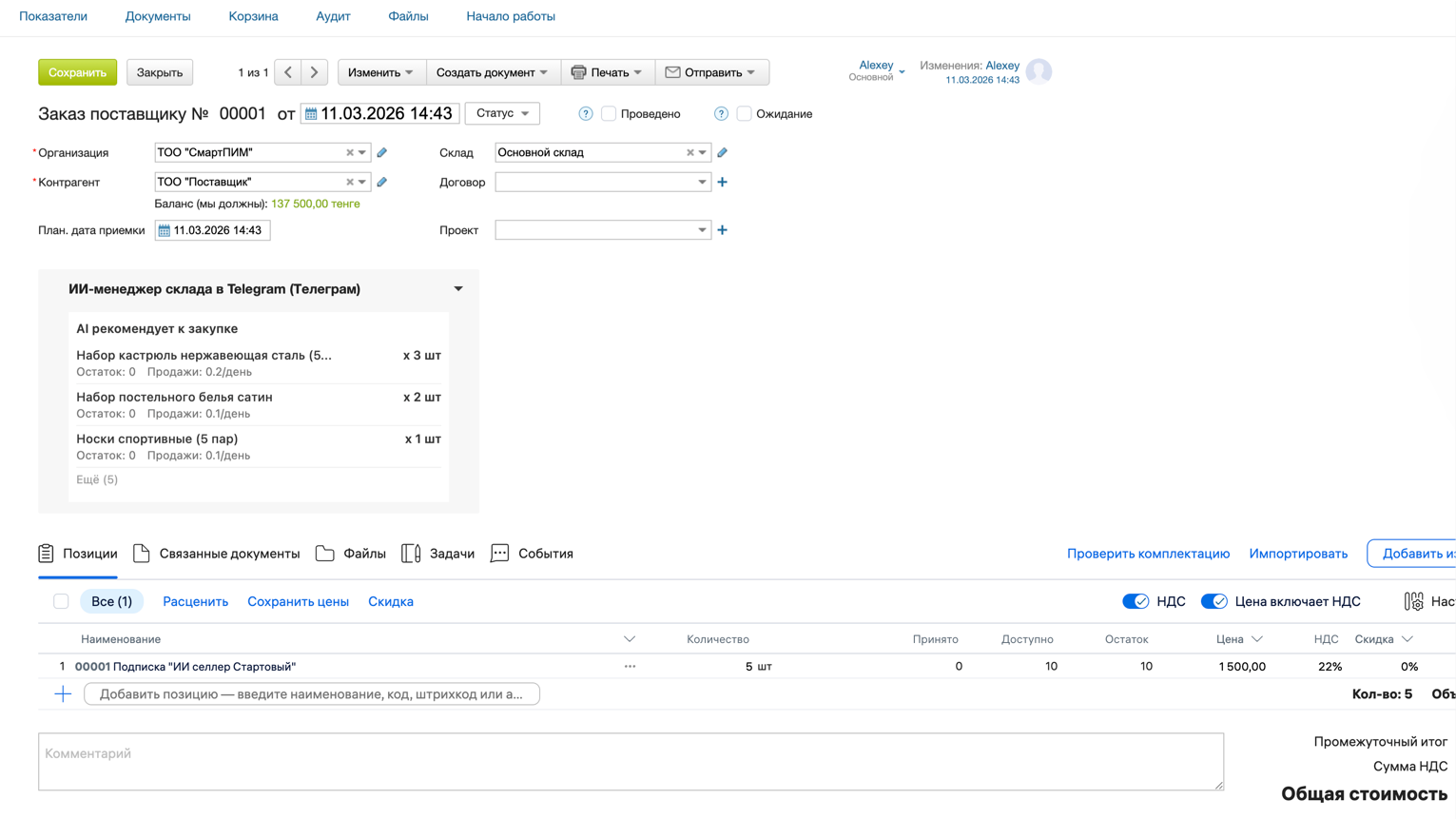Enable the Ожидание checkbox

[x=744, y=114]
